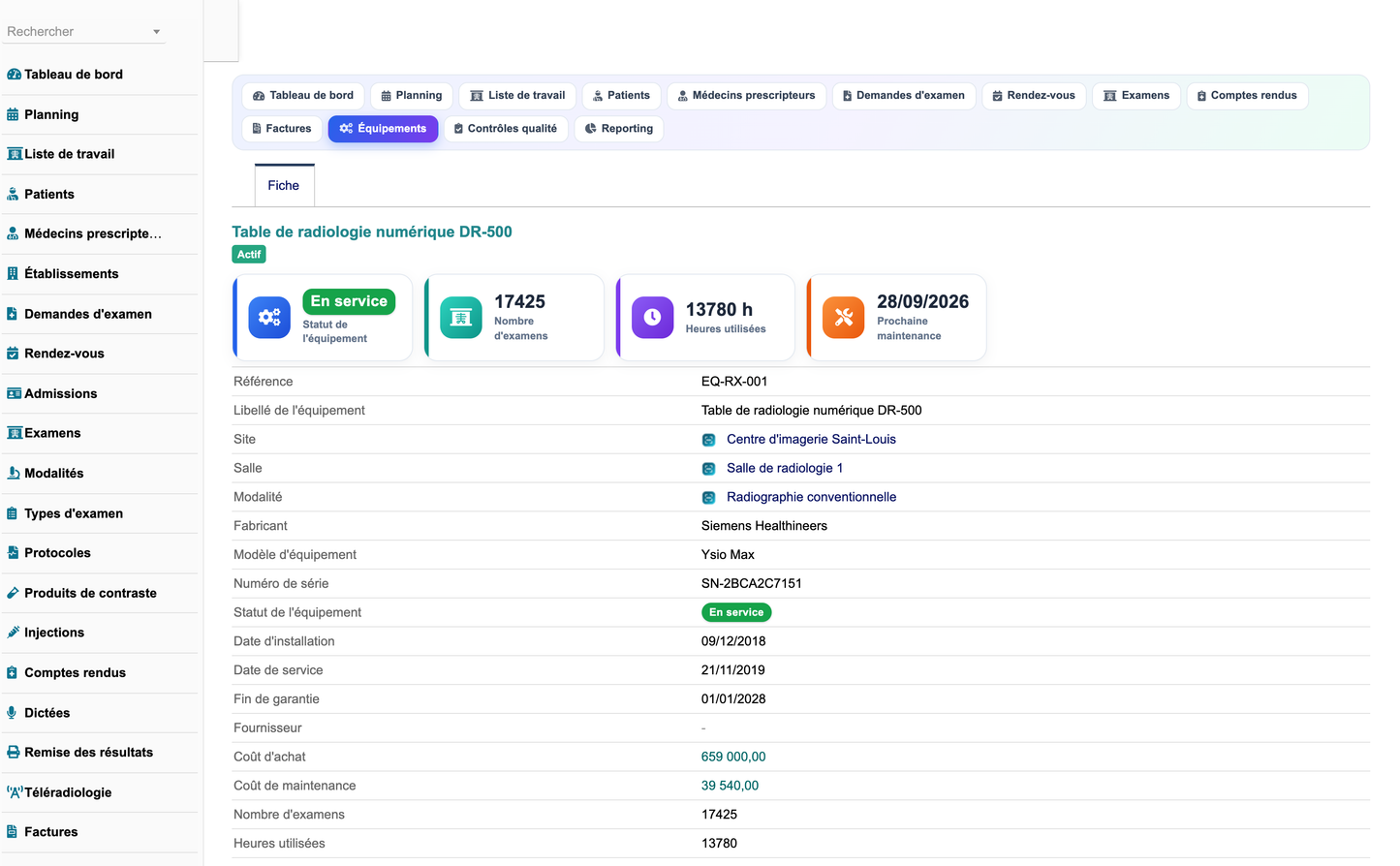Follow the Salle de radiologie 1 link
1400x866 pixels.
point(785,469)
